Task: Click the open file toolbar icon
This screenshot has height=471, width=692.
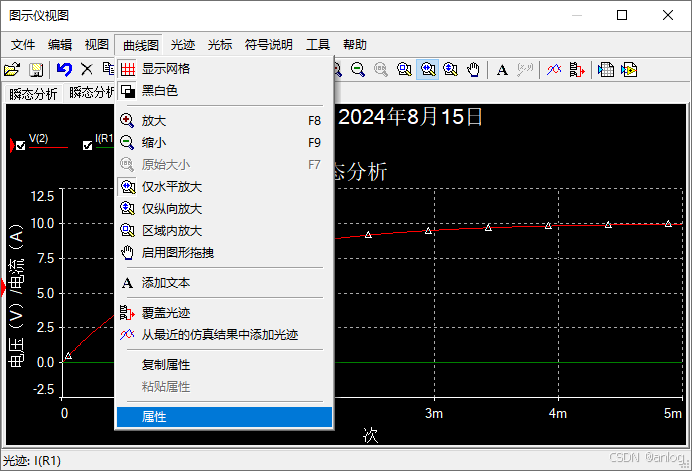Action: (x=12, y=70)
